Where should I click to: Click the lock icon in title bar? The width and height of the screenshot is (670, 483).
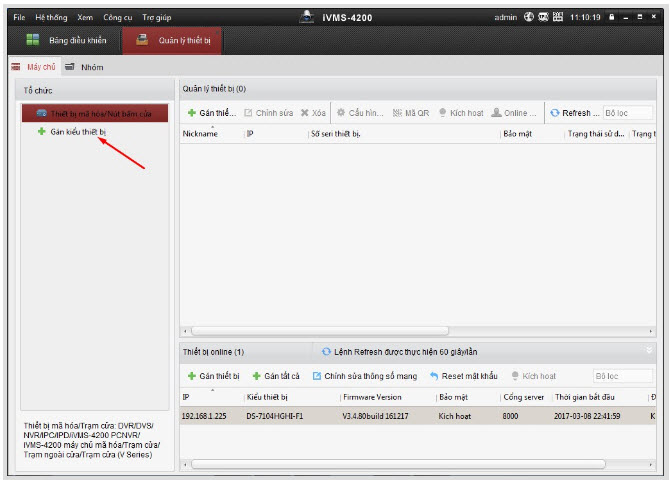[x=611, y=18]
